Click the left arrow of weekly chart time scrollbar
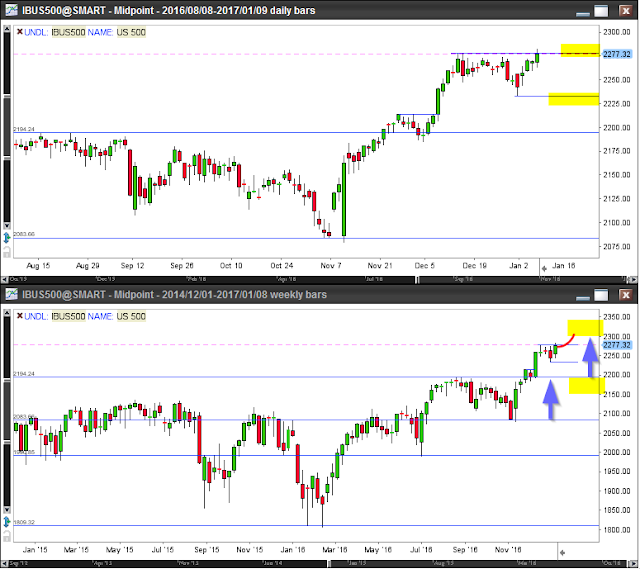Viewport: 640px width, 569px height. [4, 564]
